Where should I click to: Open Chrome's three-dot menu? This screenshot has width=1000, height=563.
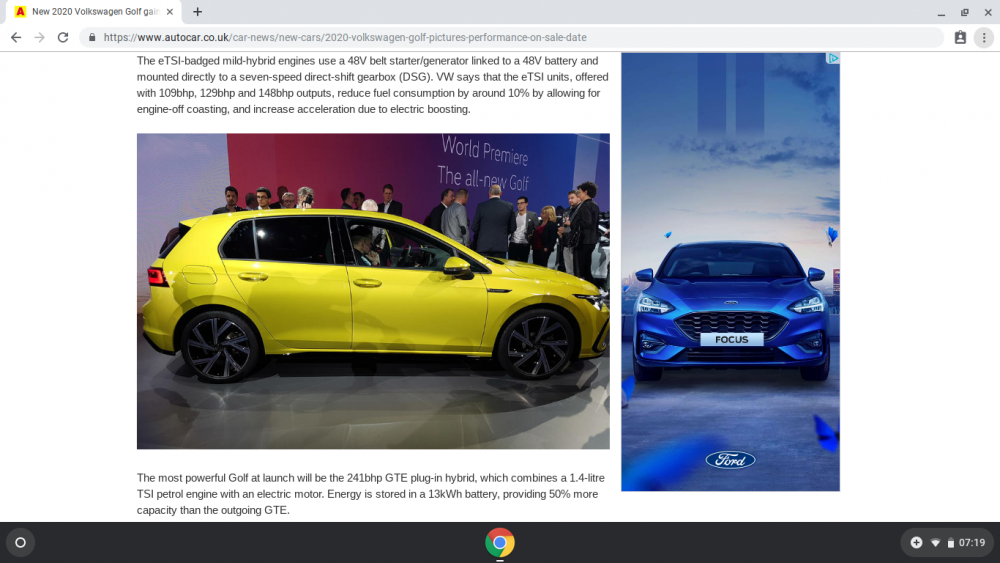(984, 38)
